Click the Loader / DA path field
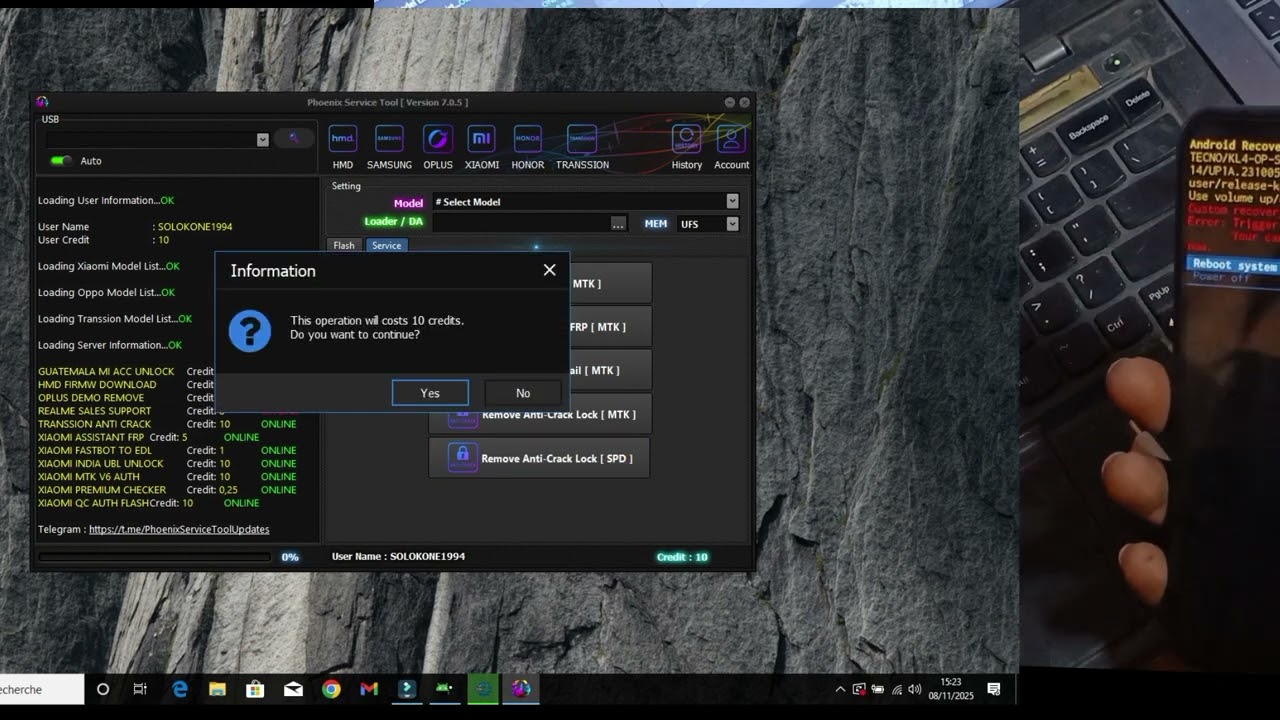Screen dimensions: 1280x720 [520, 224]
